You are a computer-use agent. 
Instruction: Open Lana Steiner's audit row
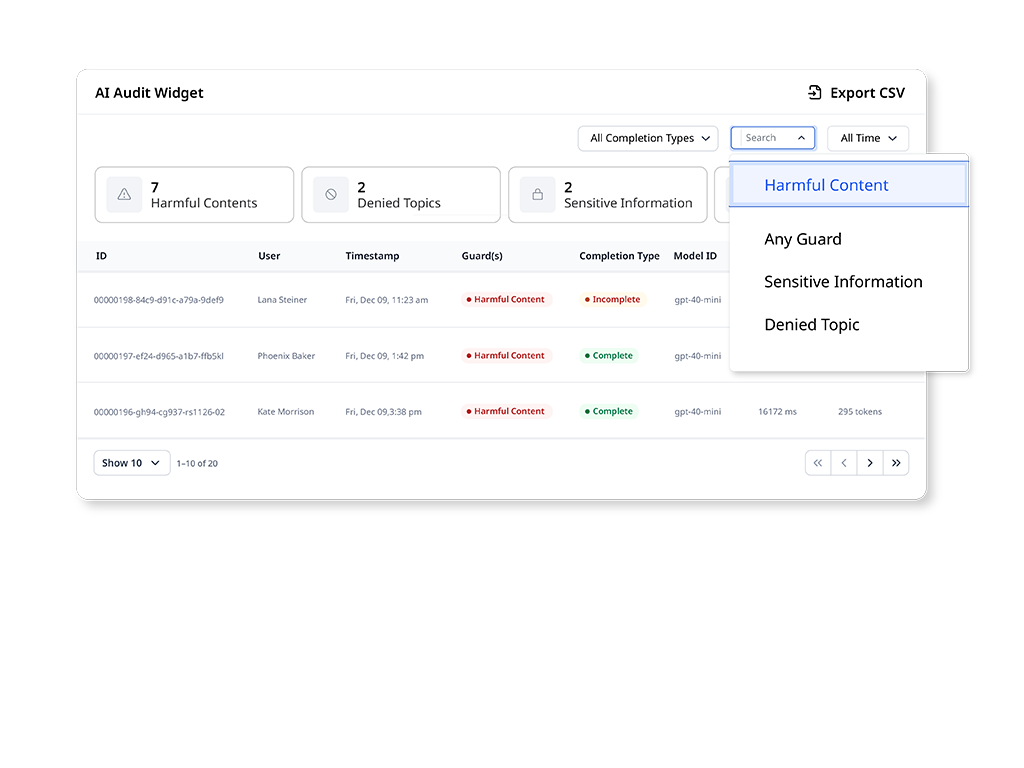(x=403, y=300)
